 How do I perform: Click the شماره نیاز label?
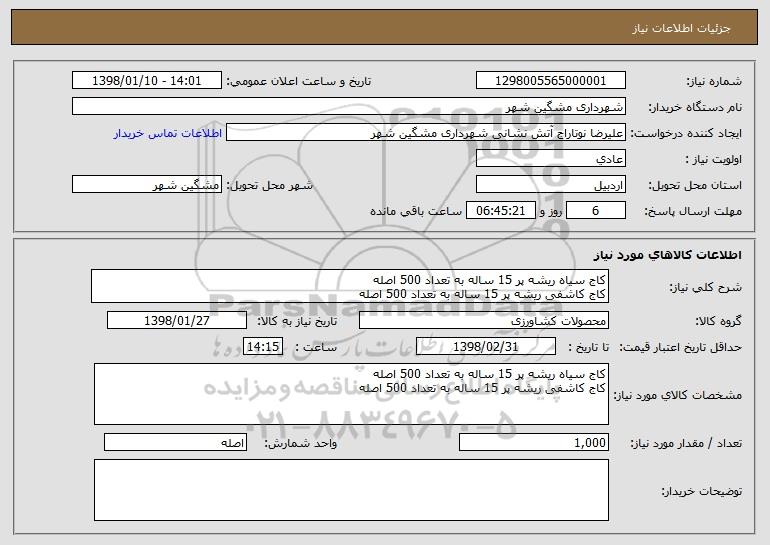[714, 81]
